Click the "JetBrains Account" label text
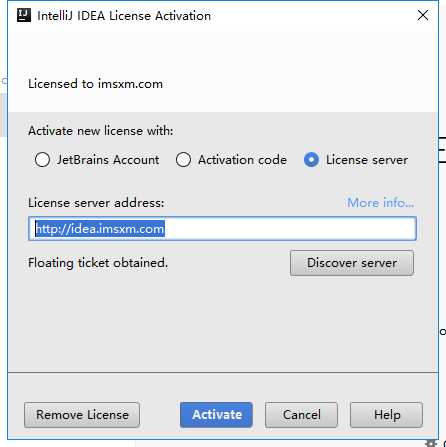The height and width of the screenshot is (447, 446). point(108,160)
